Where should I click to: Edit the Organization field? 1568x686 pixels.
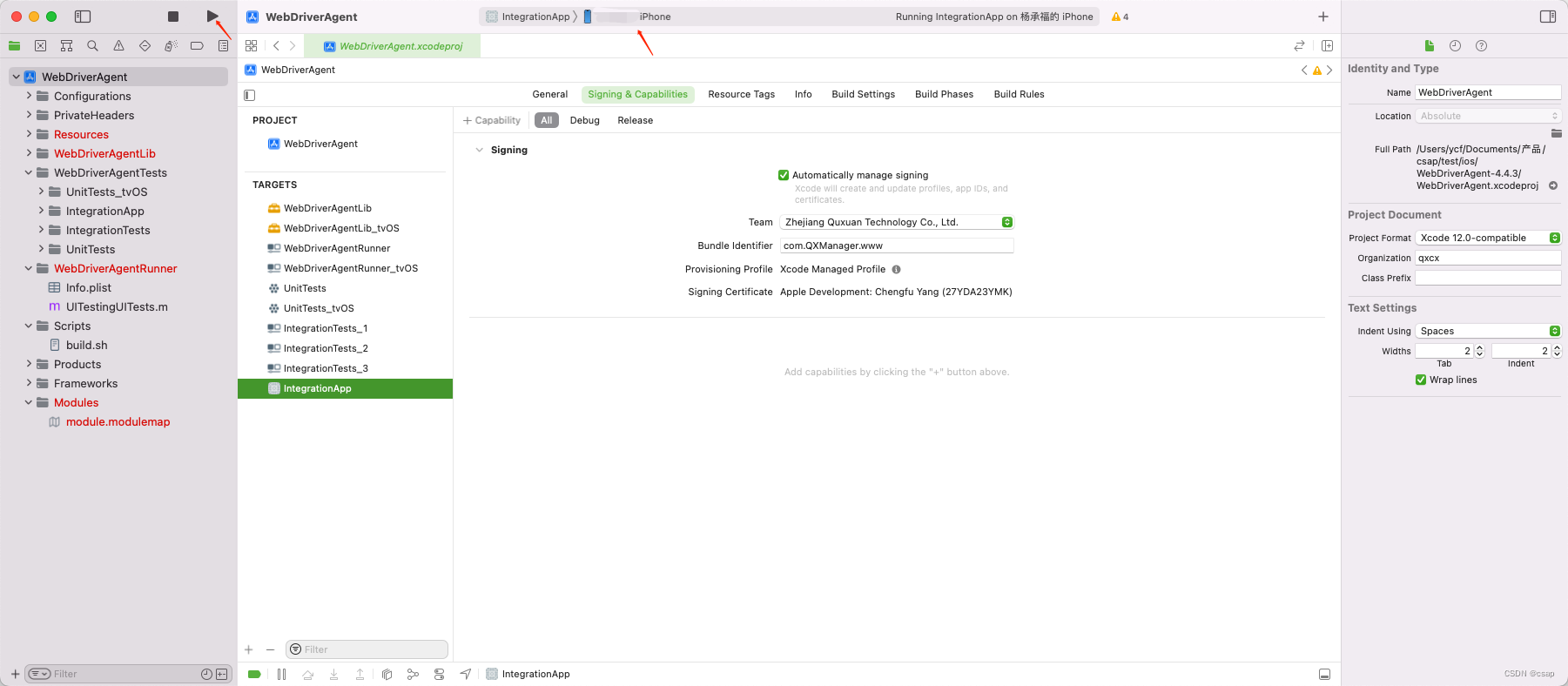coord(1488,258)
